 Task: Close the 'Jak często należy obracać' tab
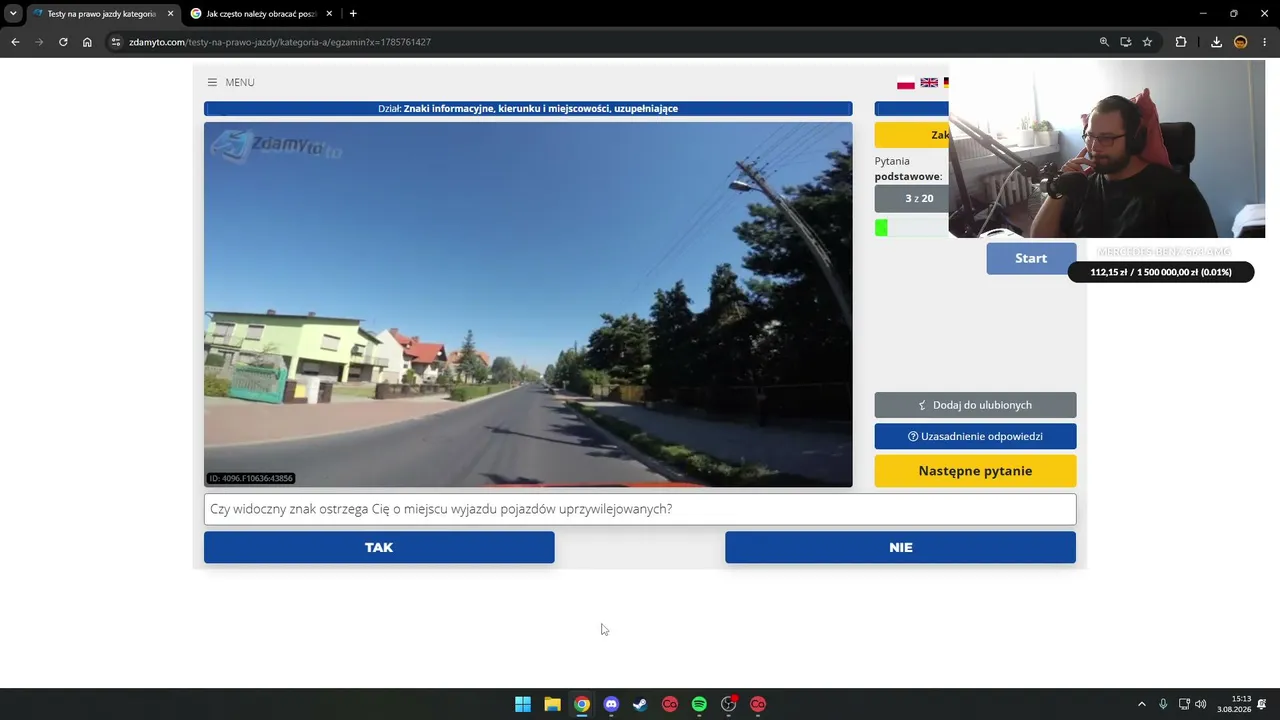click(329, 14)
